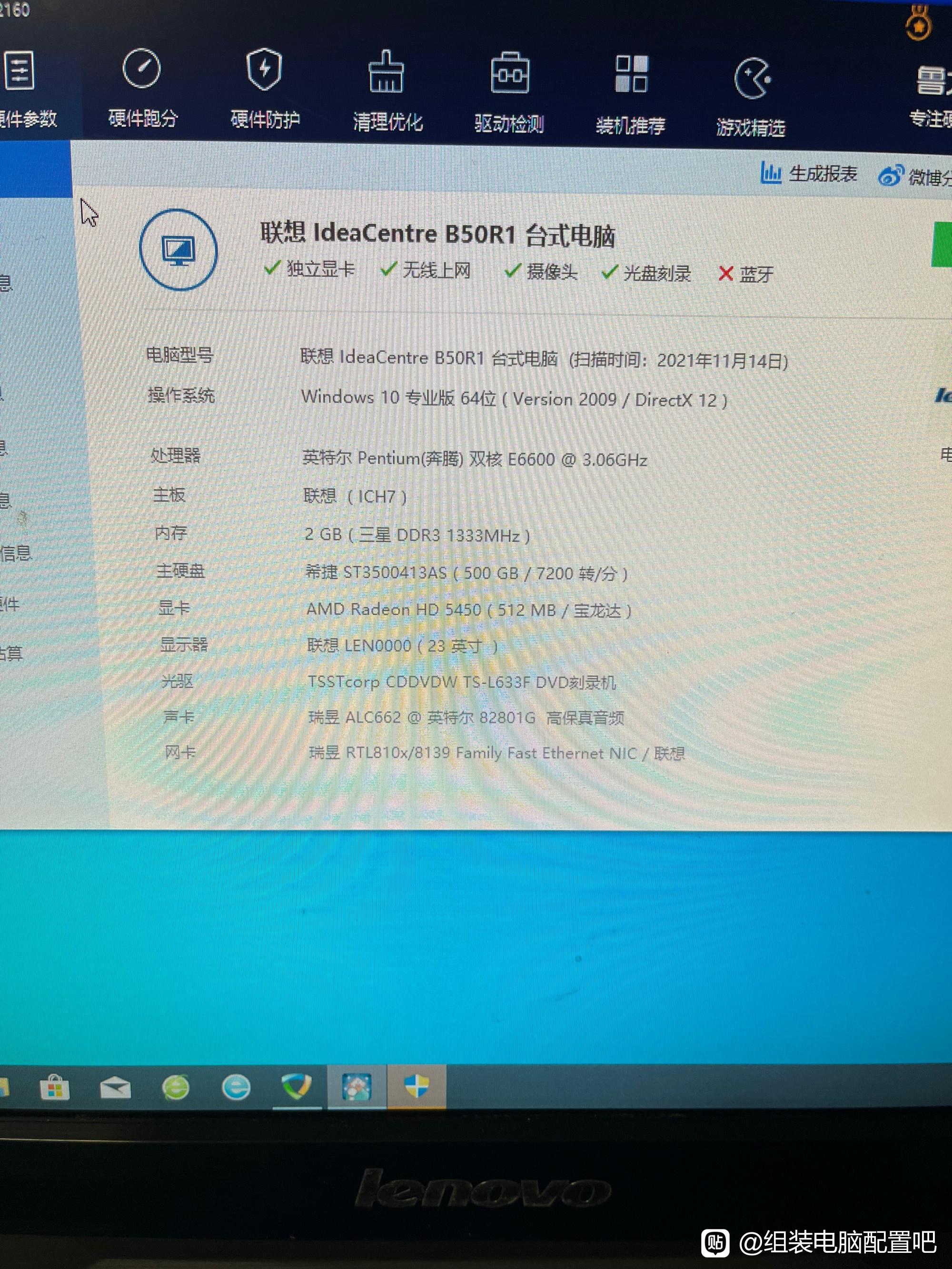Open the colorful shield security taskbar icon
Screen dimensions: 952x1269
(x=297, y=1086)
